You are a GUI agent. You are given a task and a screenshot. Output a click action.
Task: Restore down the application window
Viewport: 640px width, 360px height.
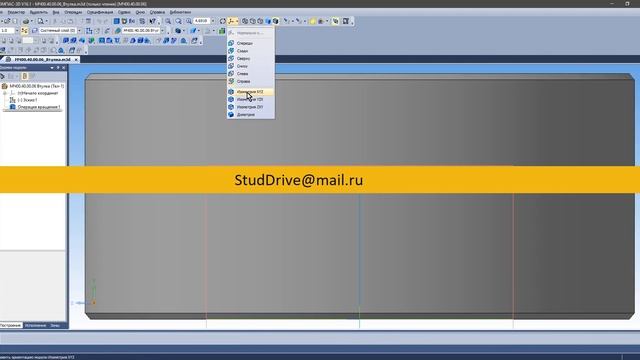tap(627, 4)
